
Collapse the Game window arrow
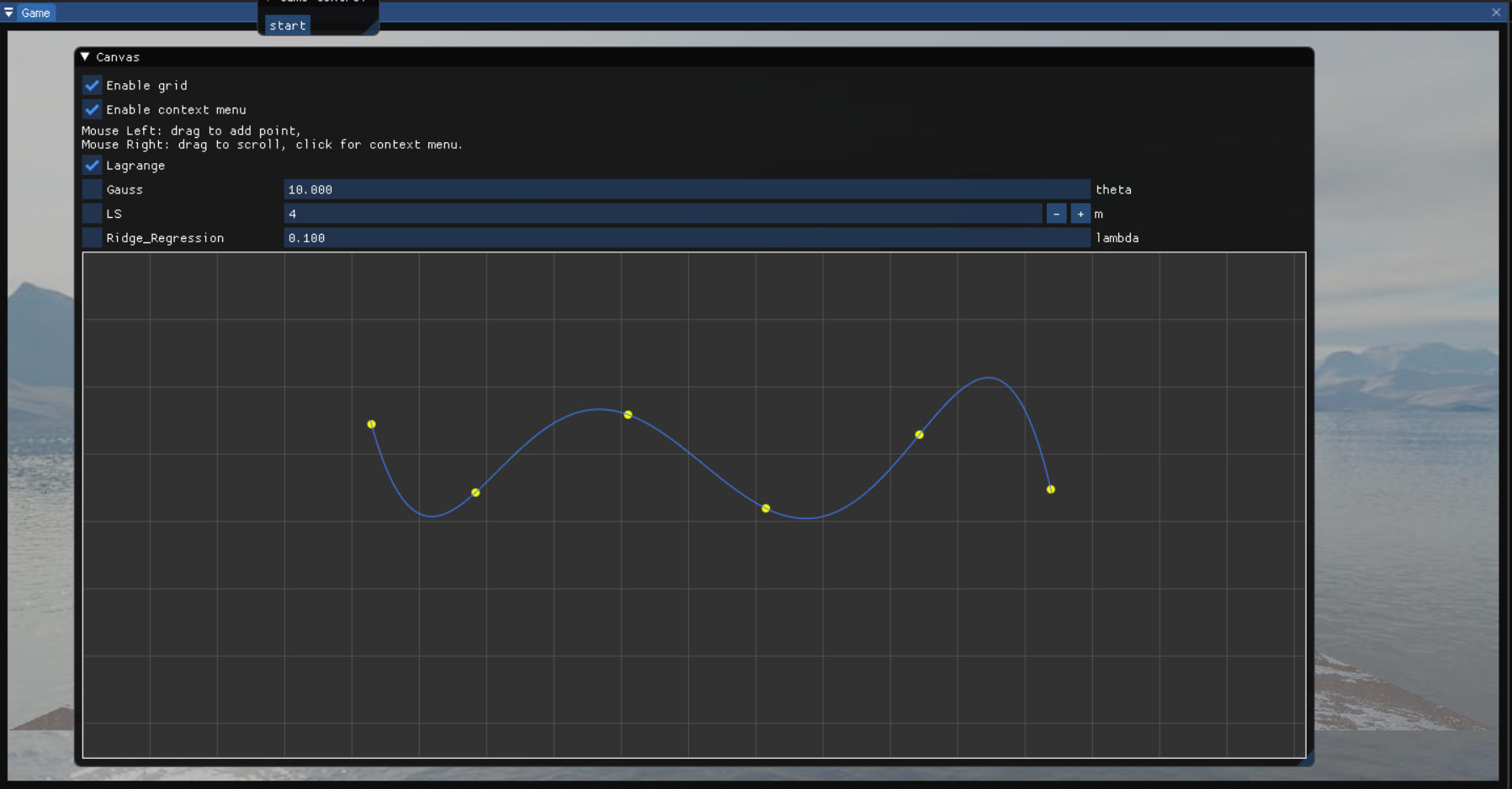pos(8,13)
